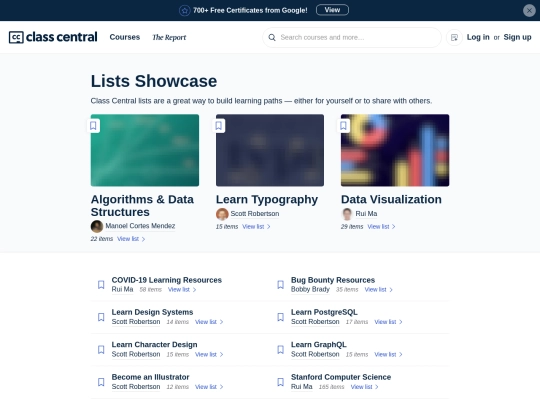Open the Data Visualization thumbnail image

pos(395,150)
